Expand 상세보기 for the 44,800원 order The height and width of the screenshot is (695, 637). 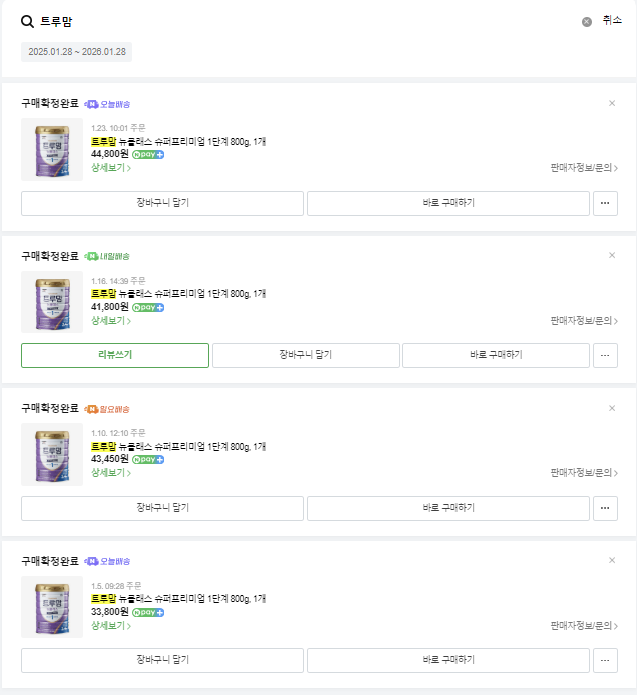[x=111, y=168]
